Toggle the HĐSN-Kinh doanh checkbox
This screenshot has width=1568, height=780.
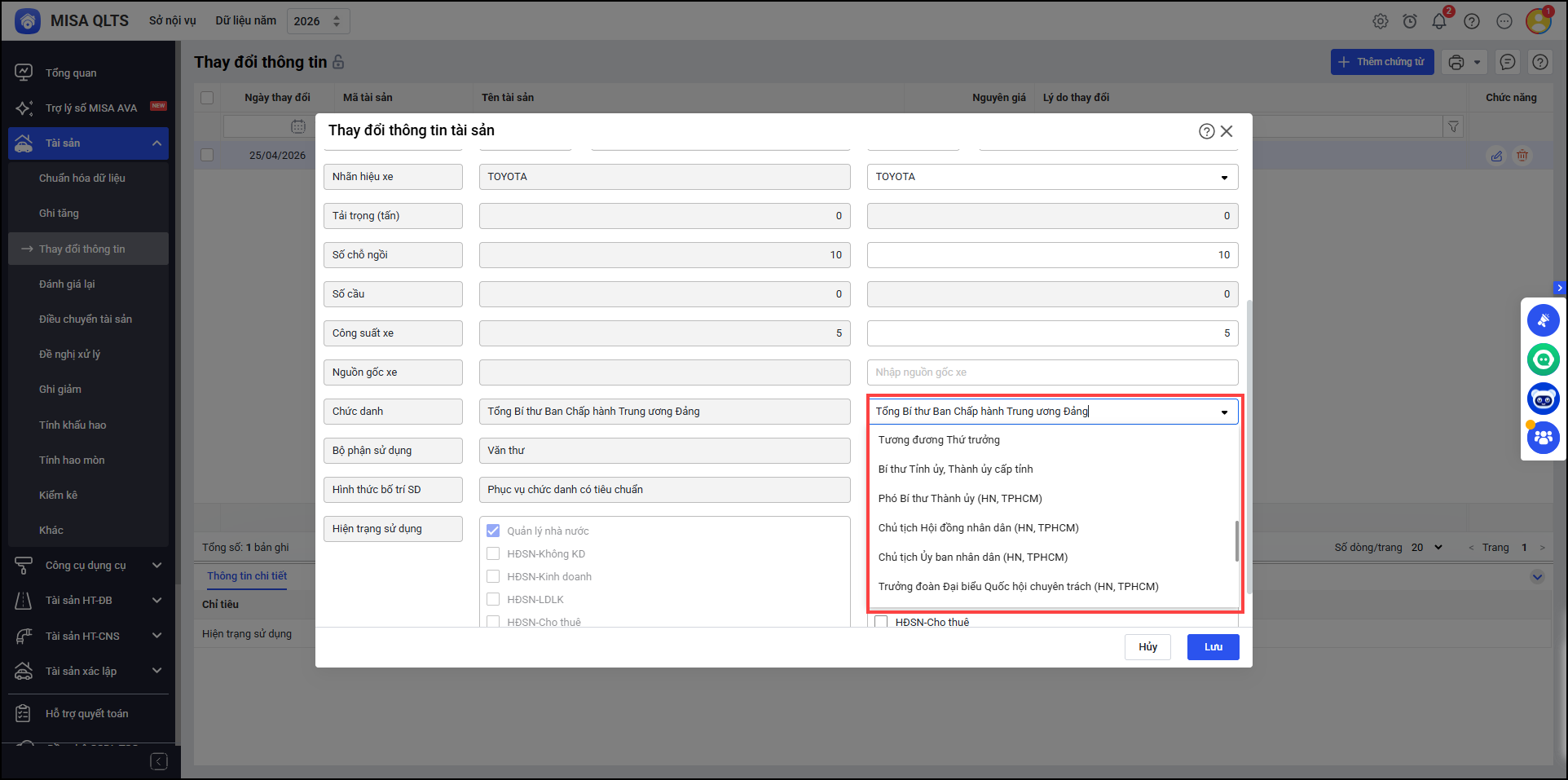(493, 577)
